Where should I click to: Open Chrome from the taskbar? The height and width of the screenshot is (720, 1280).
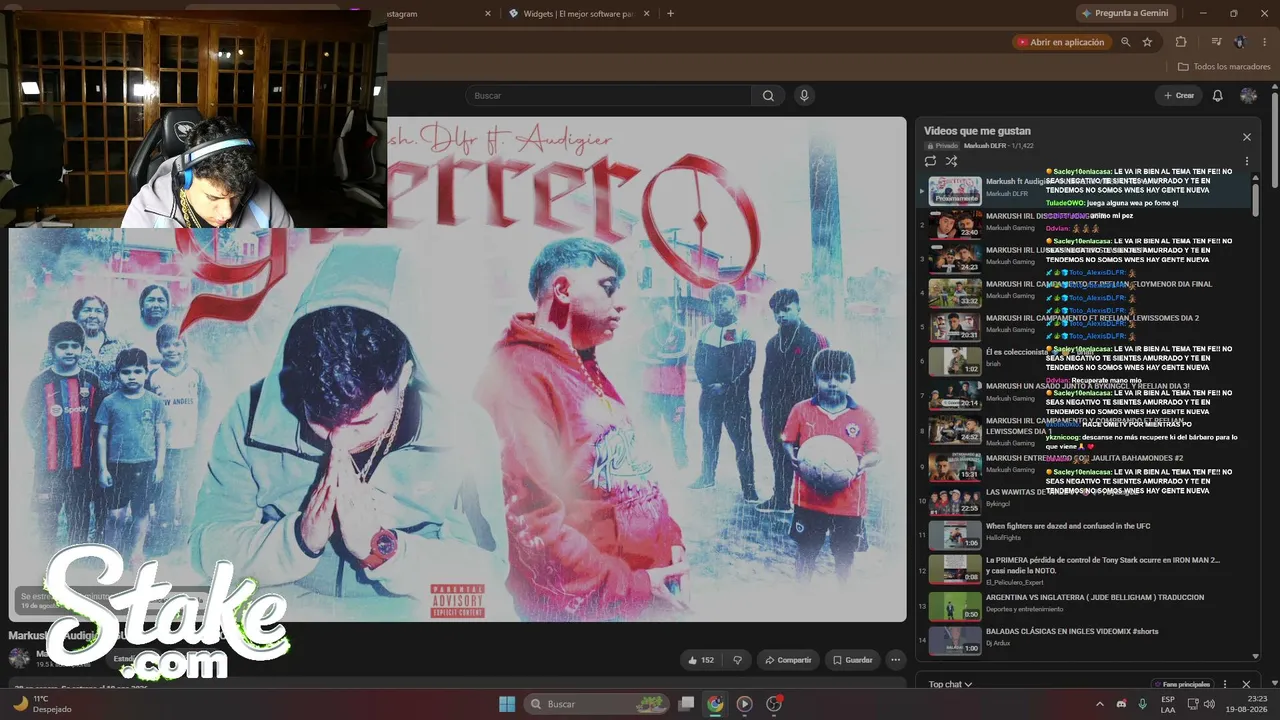click(x=715, y=704)
